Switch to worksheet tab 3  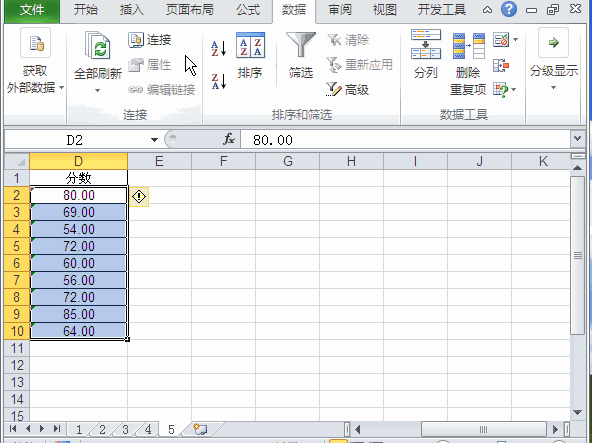(125, 429)
